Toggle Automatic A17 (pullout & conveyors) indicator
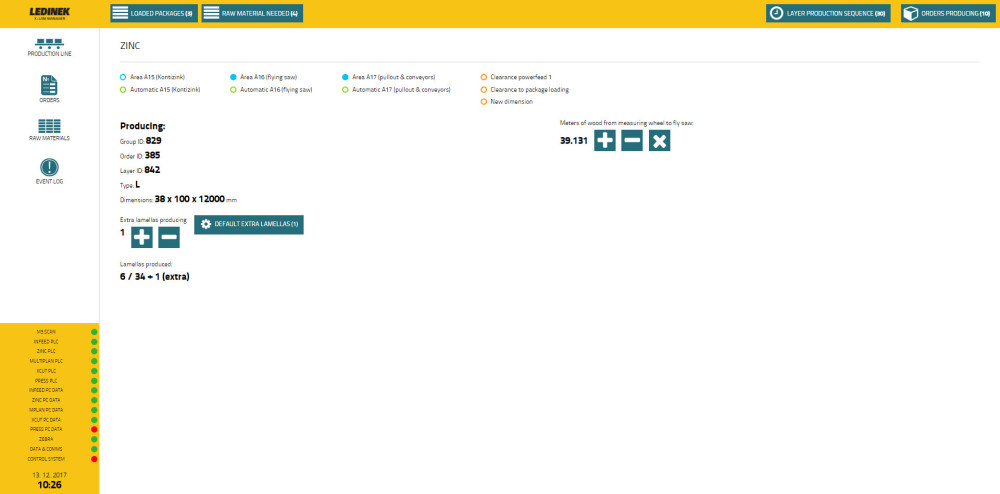 [345, 90]
